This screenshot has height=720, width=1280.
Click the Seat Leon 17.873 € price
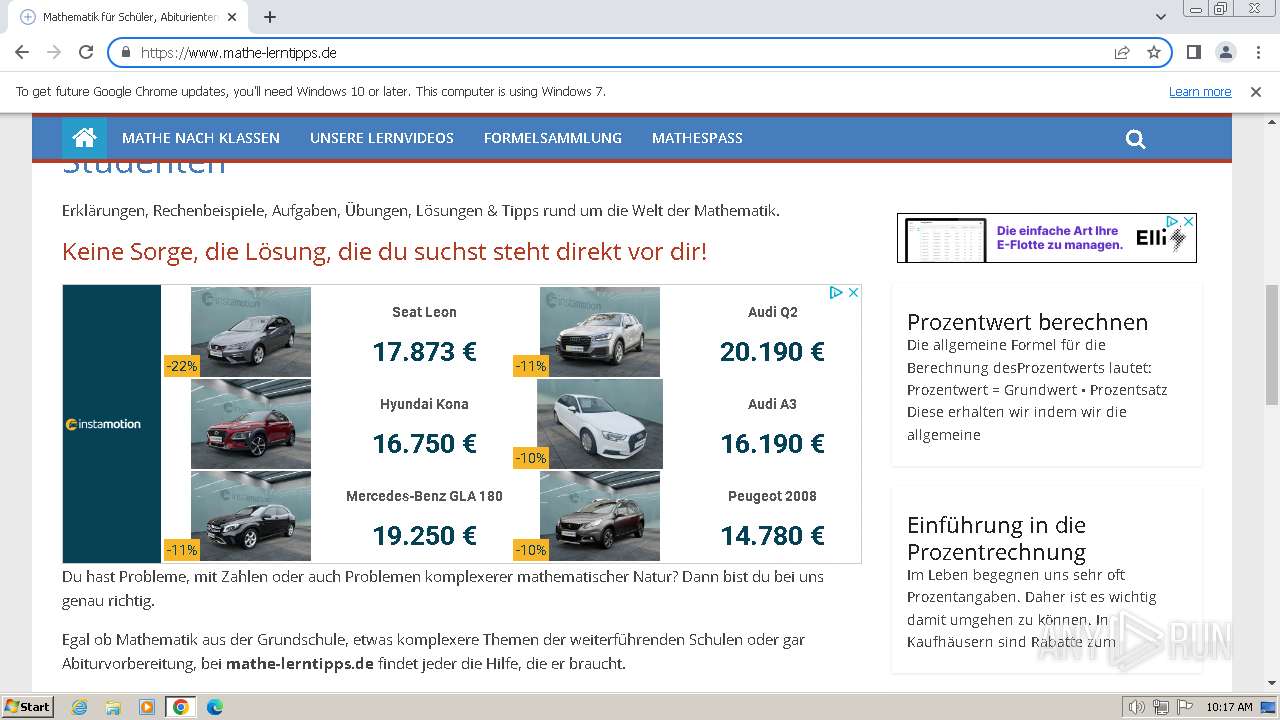pos(424,352)
